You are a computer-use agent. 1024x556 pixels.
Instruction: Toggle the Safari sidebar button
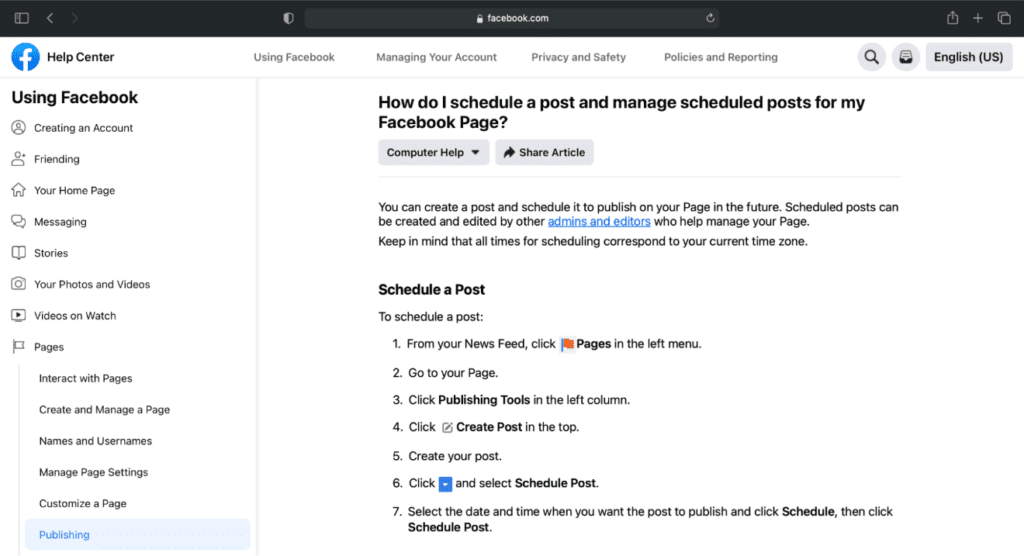click(22, 18)
